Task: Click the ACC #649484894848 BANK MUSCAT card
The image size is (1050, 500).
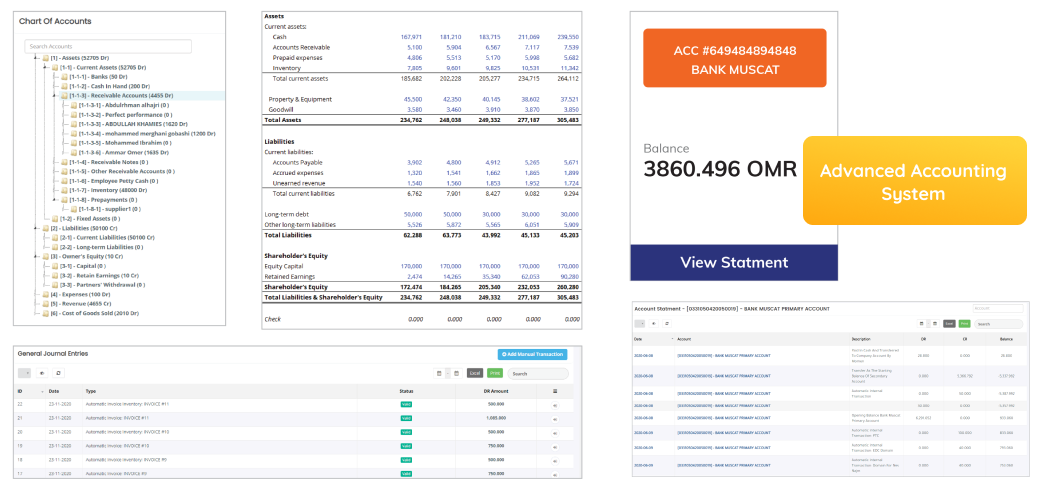Action: tap(735, 58)
